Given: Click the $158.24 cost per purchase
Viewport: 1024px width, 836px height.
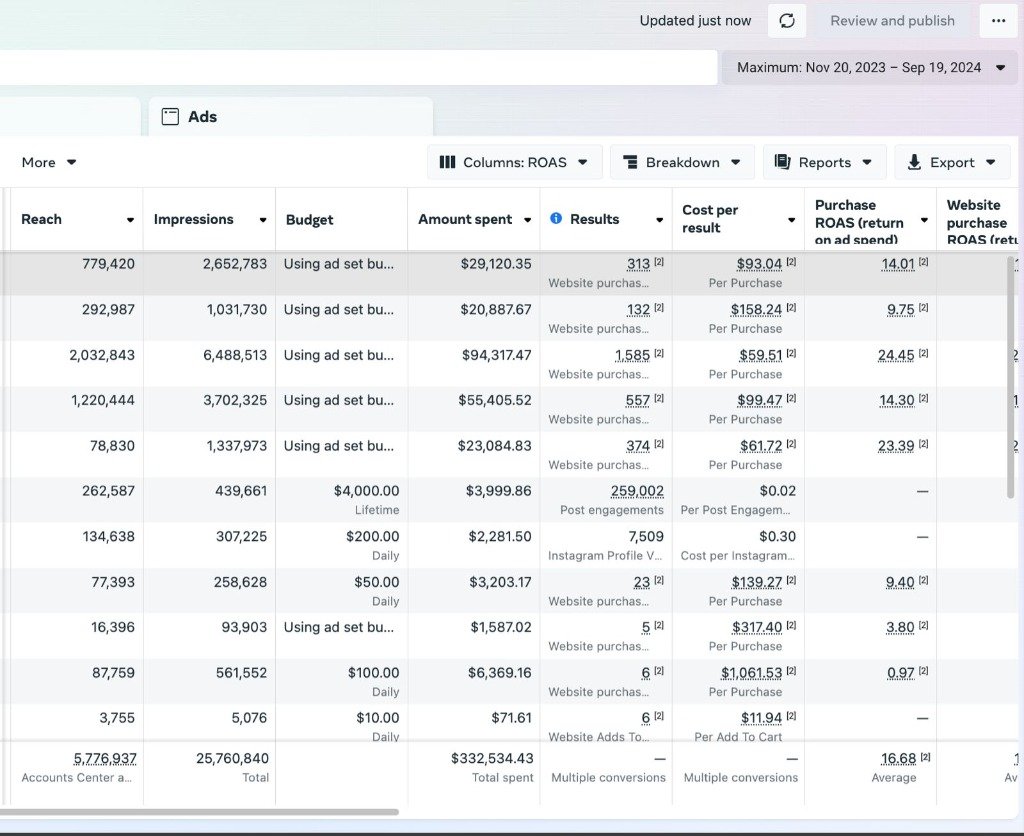Looking at the screenshot, I should coord(756,310).
